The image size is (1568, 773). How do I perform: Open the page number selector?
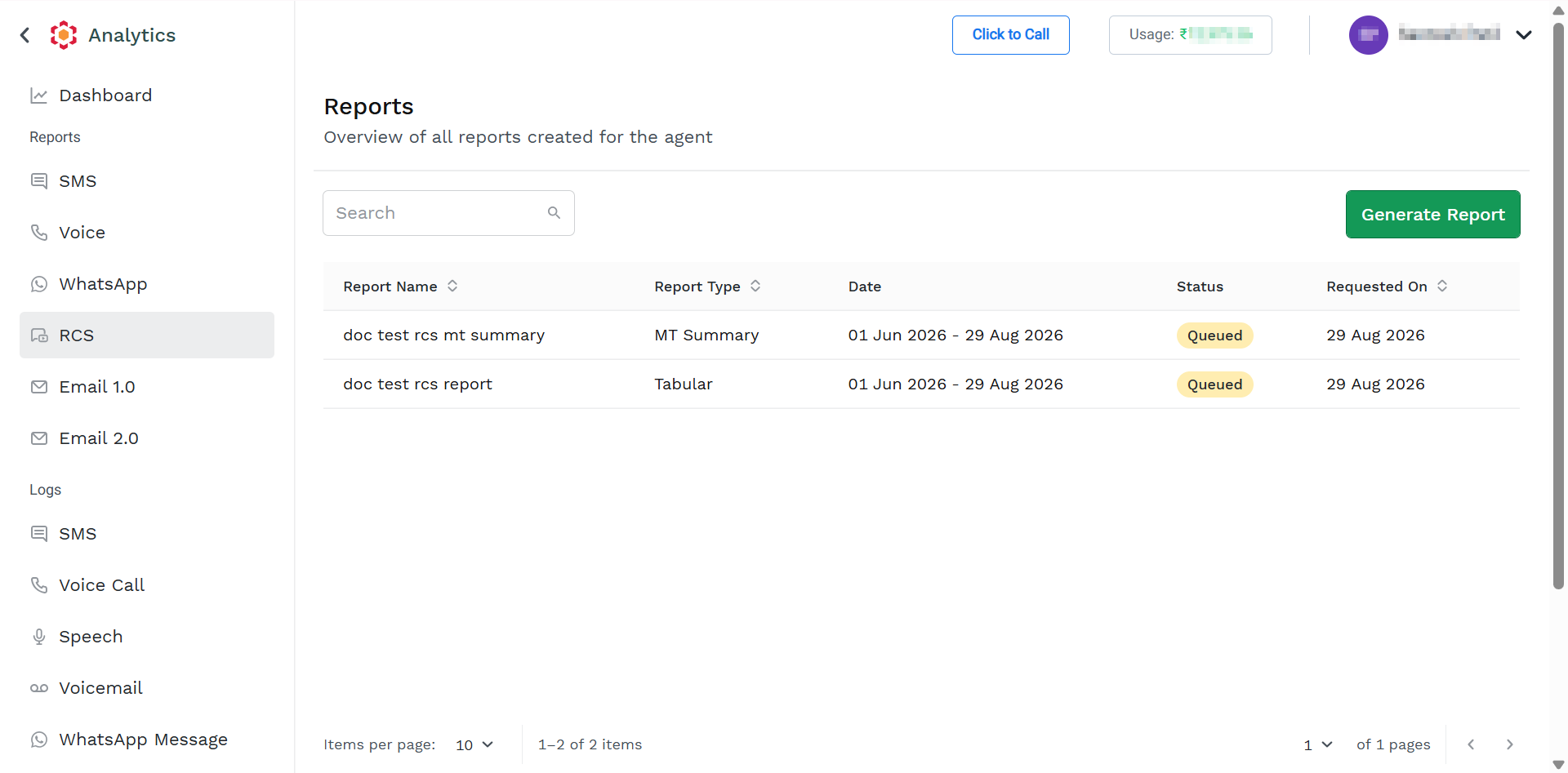(x=1318, y=744)
